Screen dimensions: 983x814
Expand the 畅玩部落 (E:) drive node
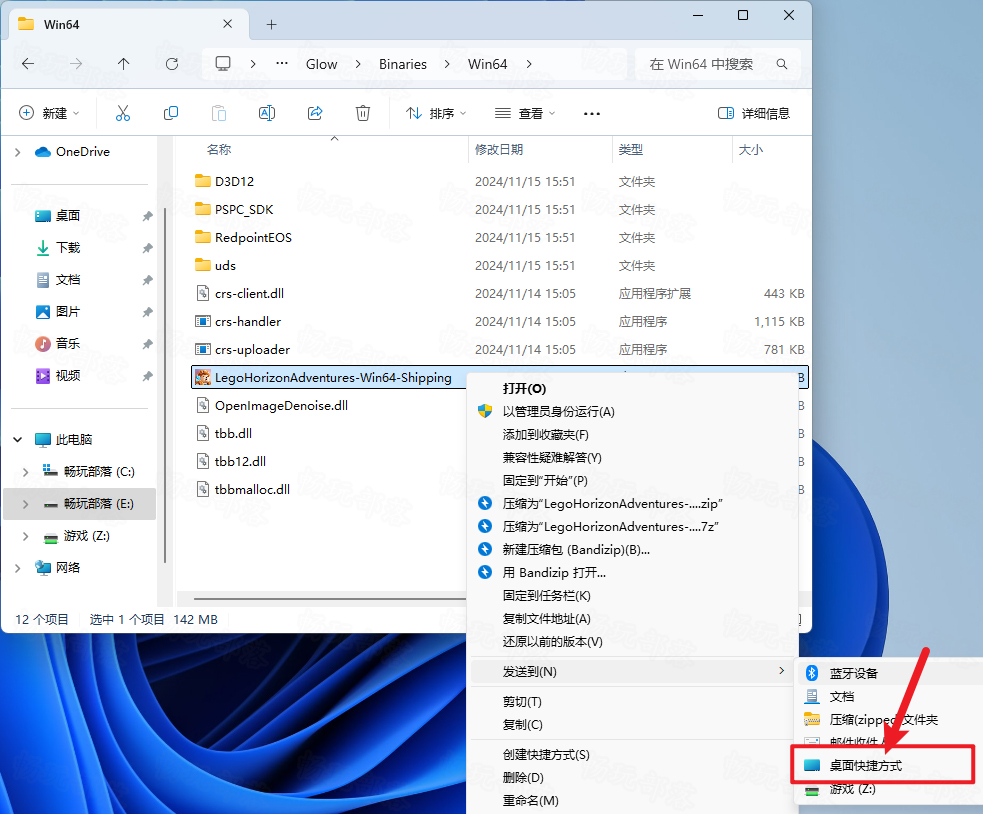(25, 504)
